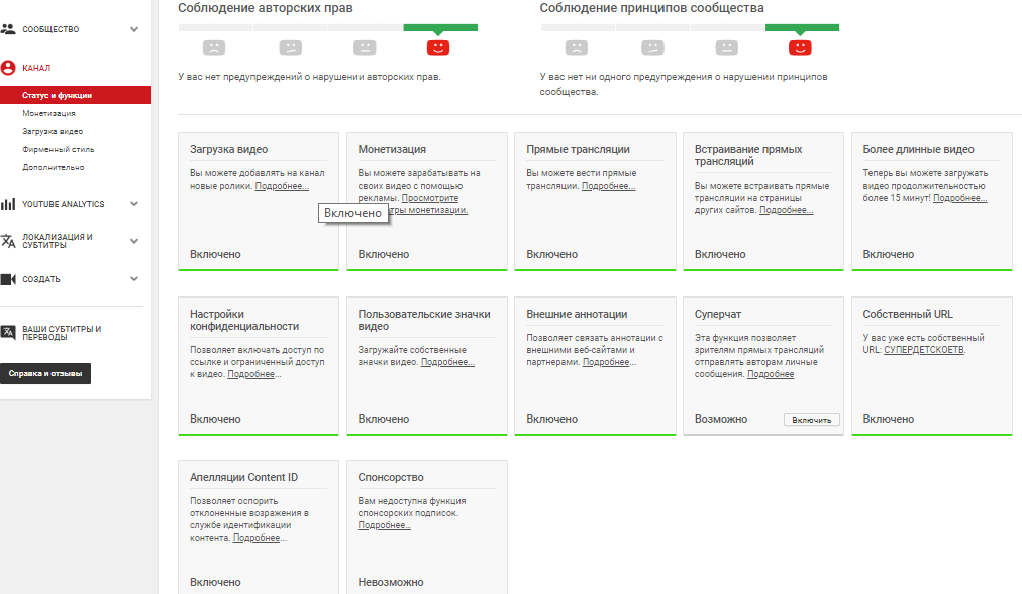Click the Community people icon in sidebar
1022x594 pixels.
[x=8, y=29]
